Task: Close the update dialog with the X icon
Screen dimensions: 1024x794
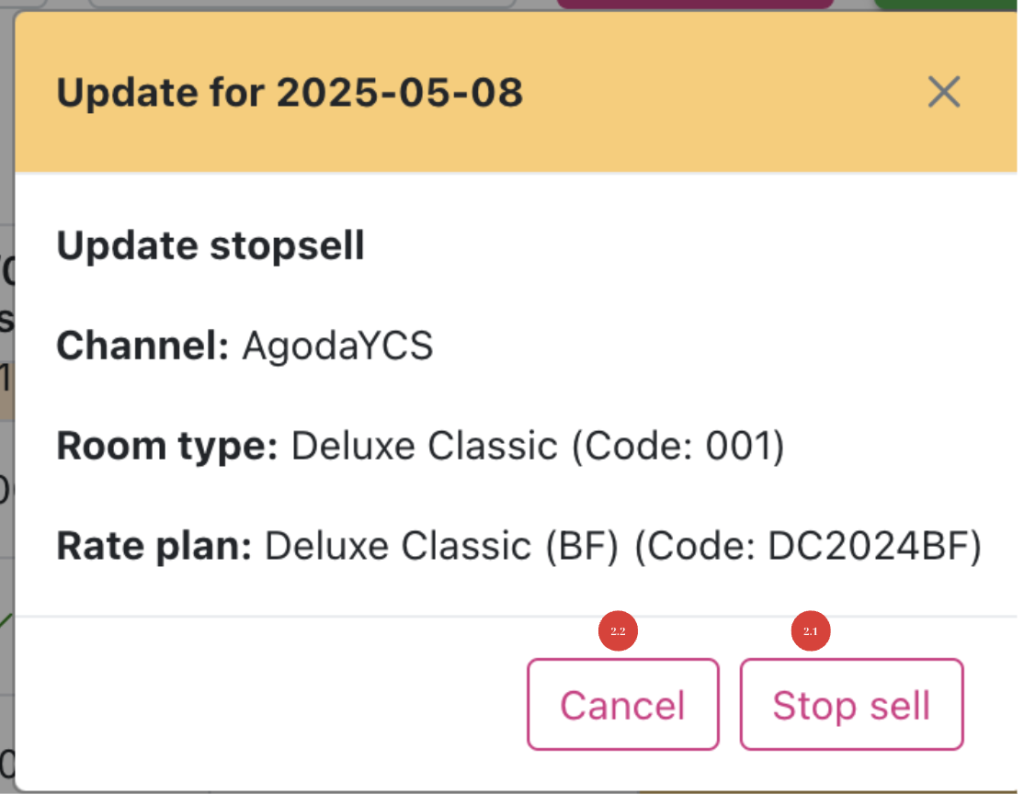Action: tap(943, 93)
